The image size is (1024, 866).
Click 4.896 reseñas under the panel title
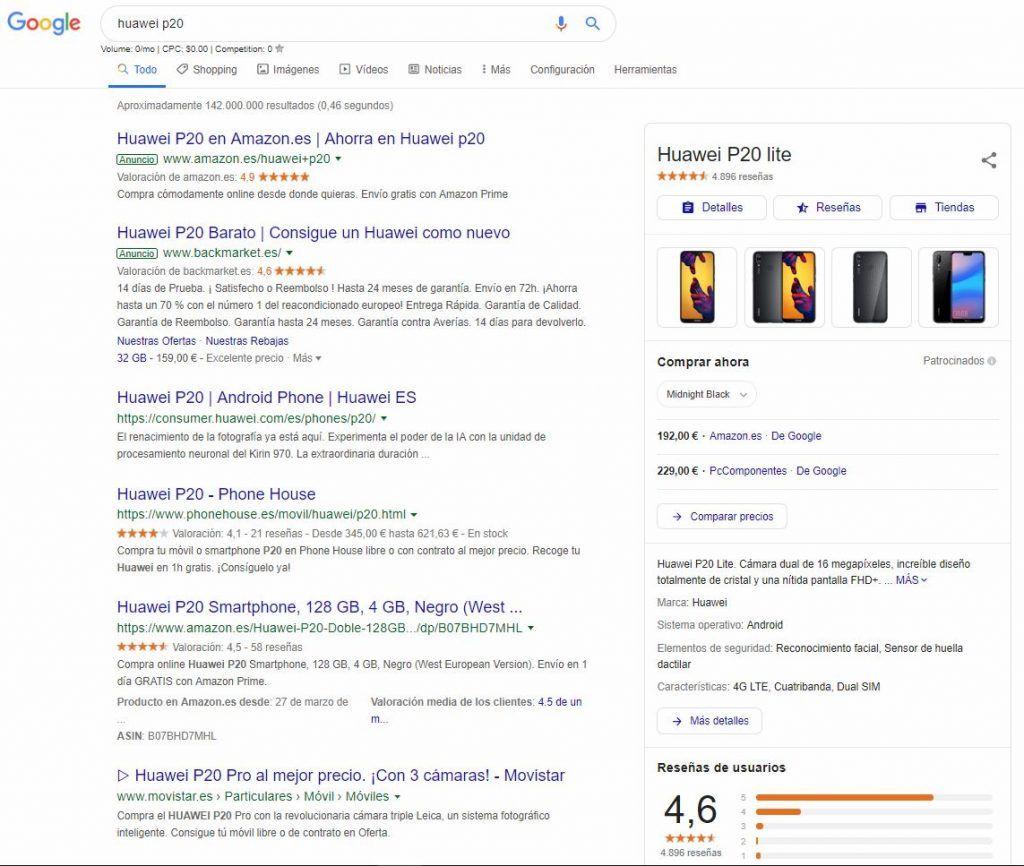pos(742,176)
